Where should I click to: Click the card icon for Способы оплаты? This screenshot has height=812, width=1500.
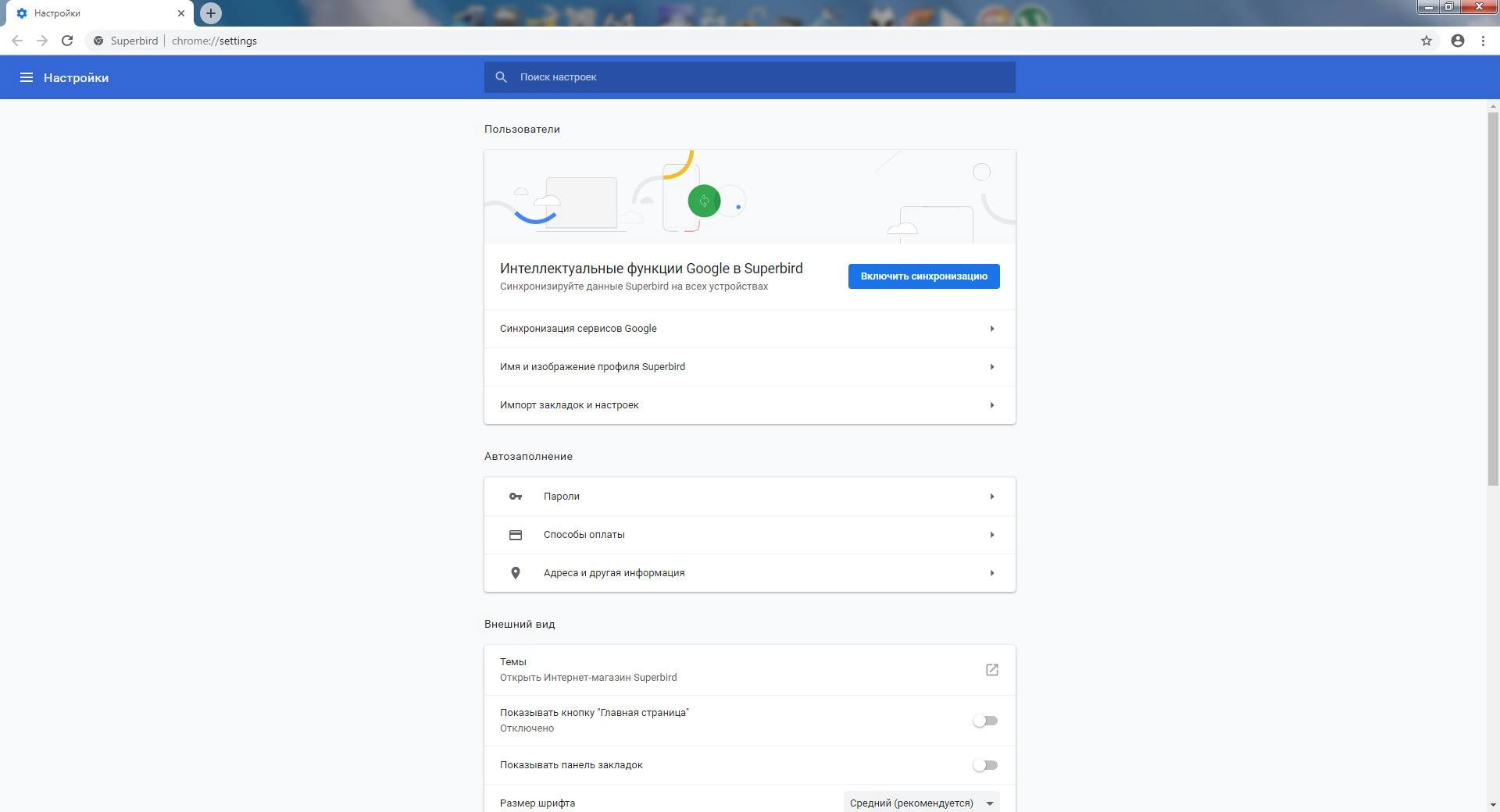coord(516,535)
